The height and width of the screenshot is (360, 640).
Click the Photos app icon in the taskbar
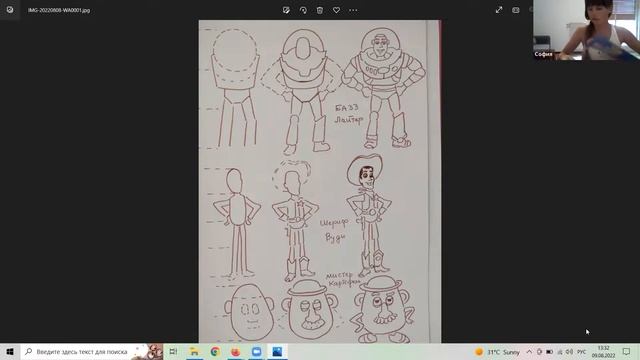pyautogui.click(x=277, y=351)
